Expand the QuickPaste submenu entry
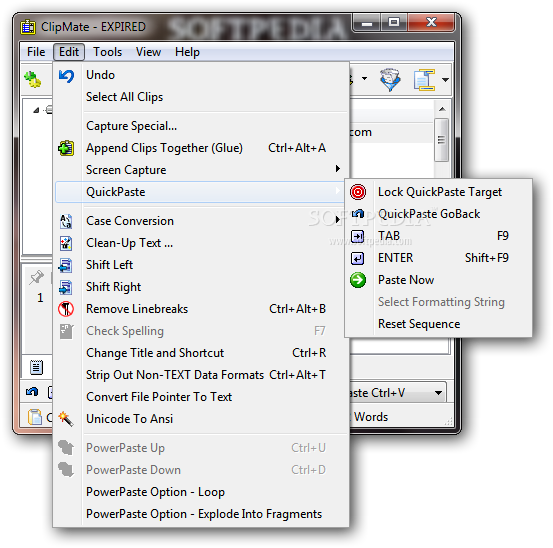 pyautogui.click(x=200, y=192)
